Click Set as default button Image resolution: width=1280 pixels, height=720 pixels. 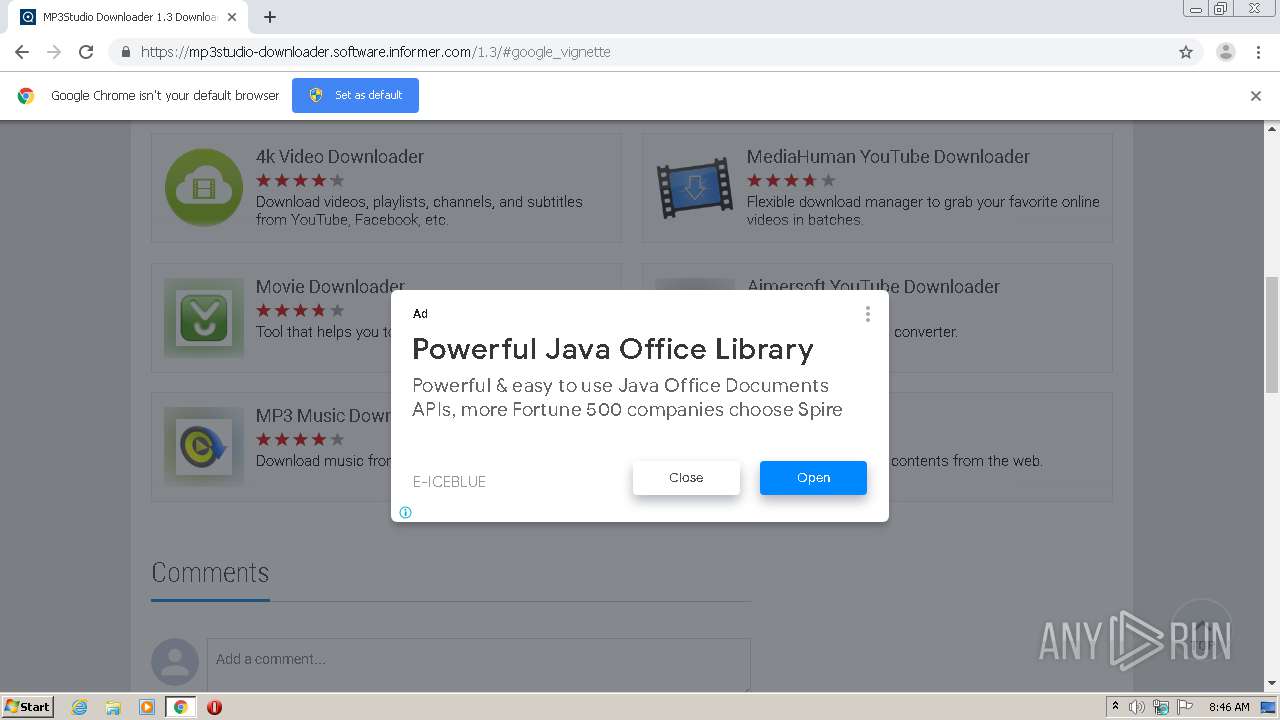355,95
